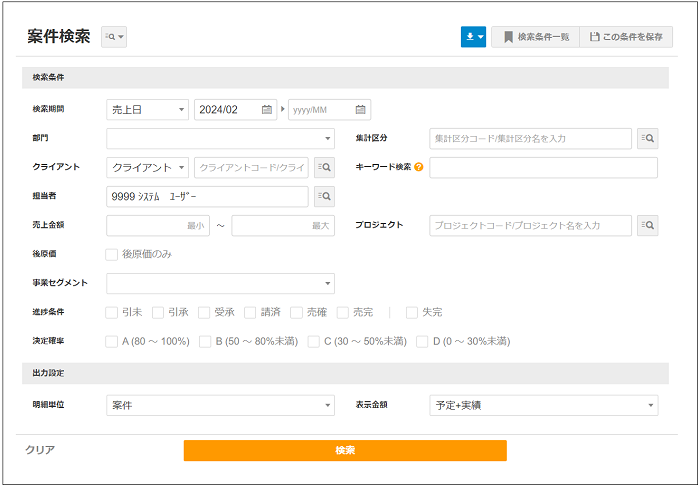This screenshot has height=486, width=700.
Task: Click the 集計区分 code/name input
Action: (x=530, y=138)
